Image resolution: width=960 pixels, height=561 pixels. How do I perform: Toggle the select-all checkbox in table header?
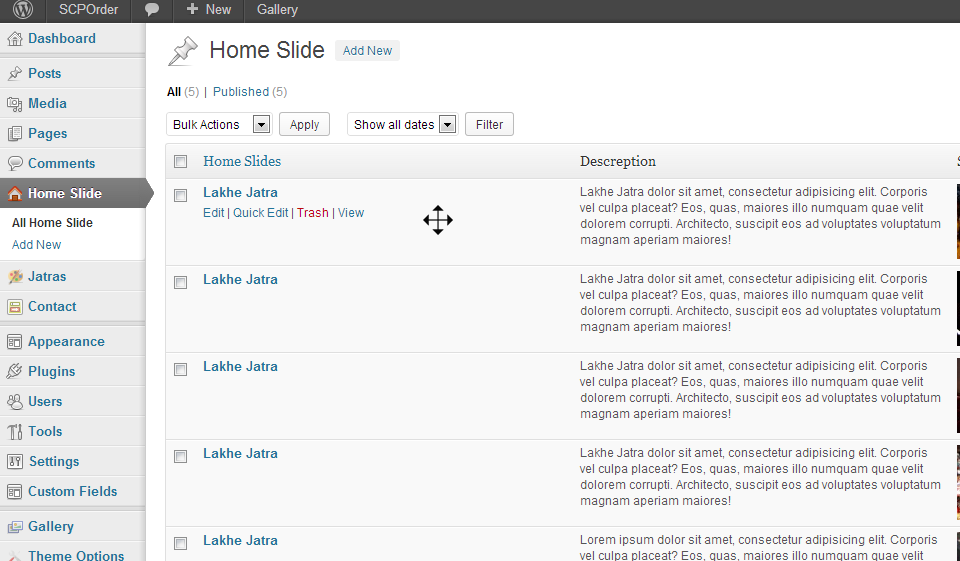(181, 162)
